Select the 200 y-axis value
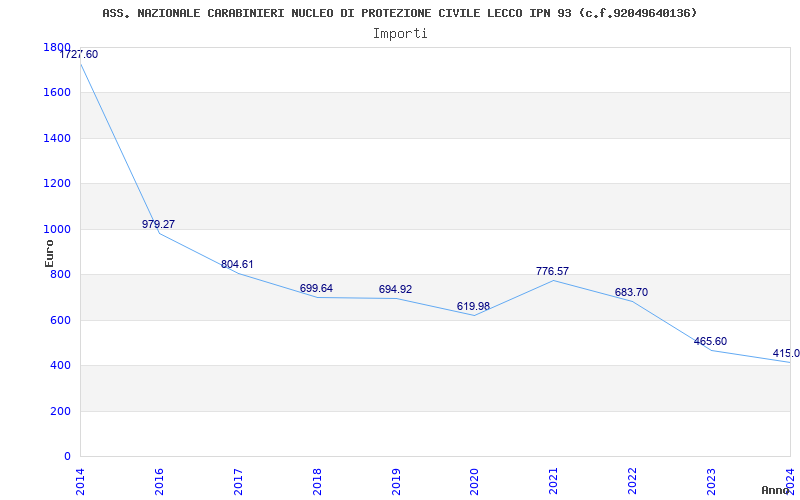 click(60, 411)
